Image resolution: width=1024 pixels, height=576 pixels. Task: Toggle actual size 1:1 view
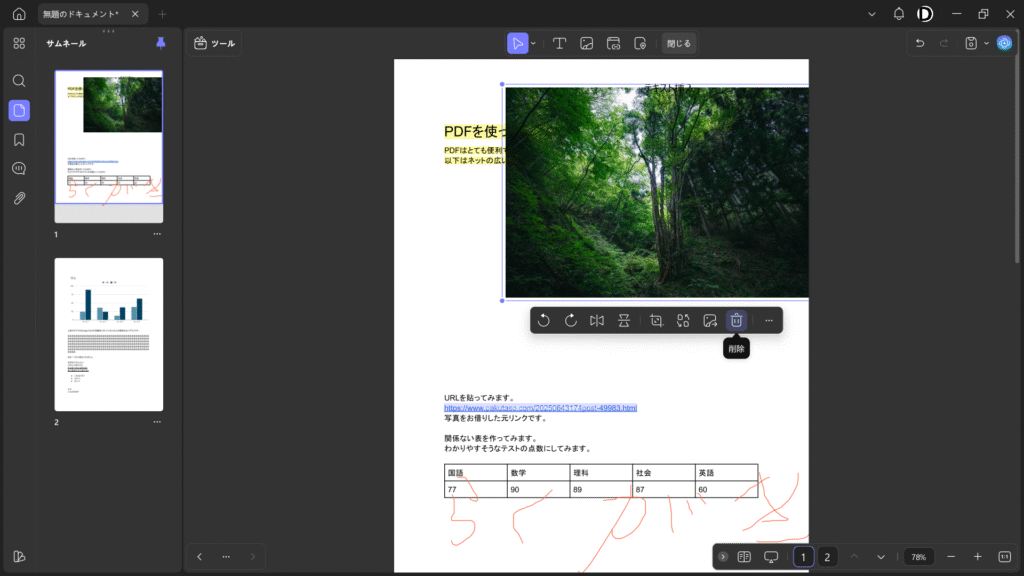(1005, 557)
